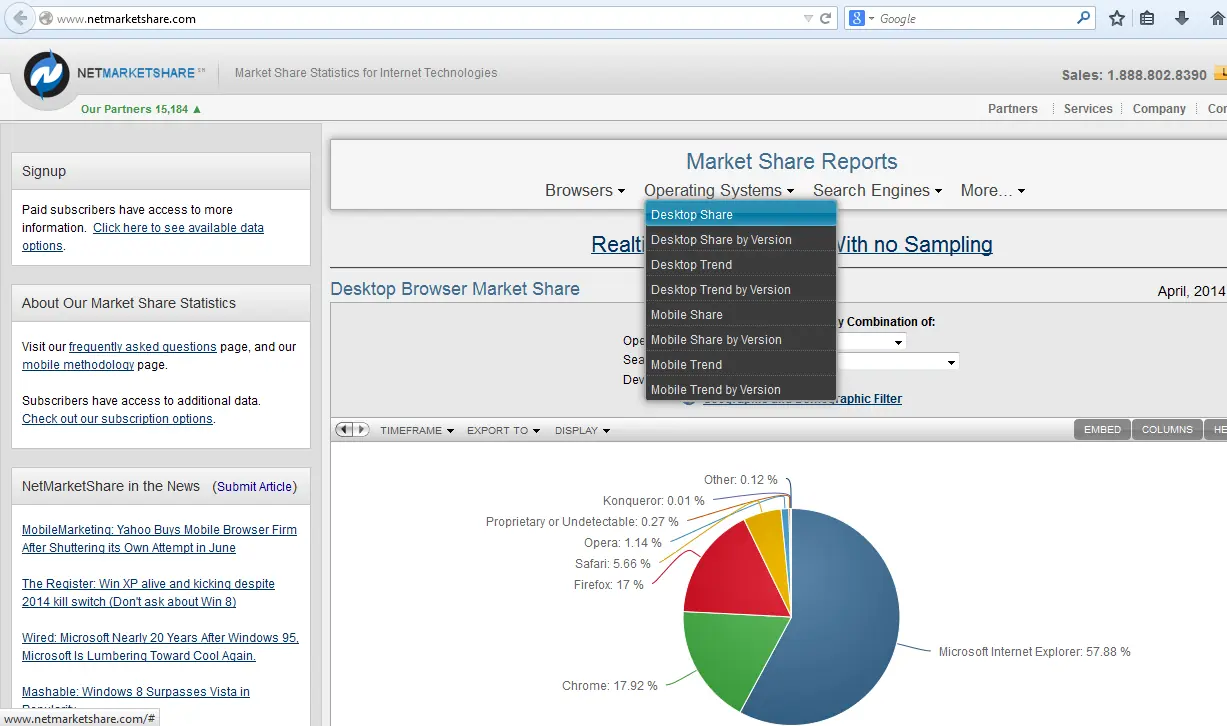Screen dimensions: 1227x726
Task: Select Desktop Trend menu entry
Action: pos(741,264)
